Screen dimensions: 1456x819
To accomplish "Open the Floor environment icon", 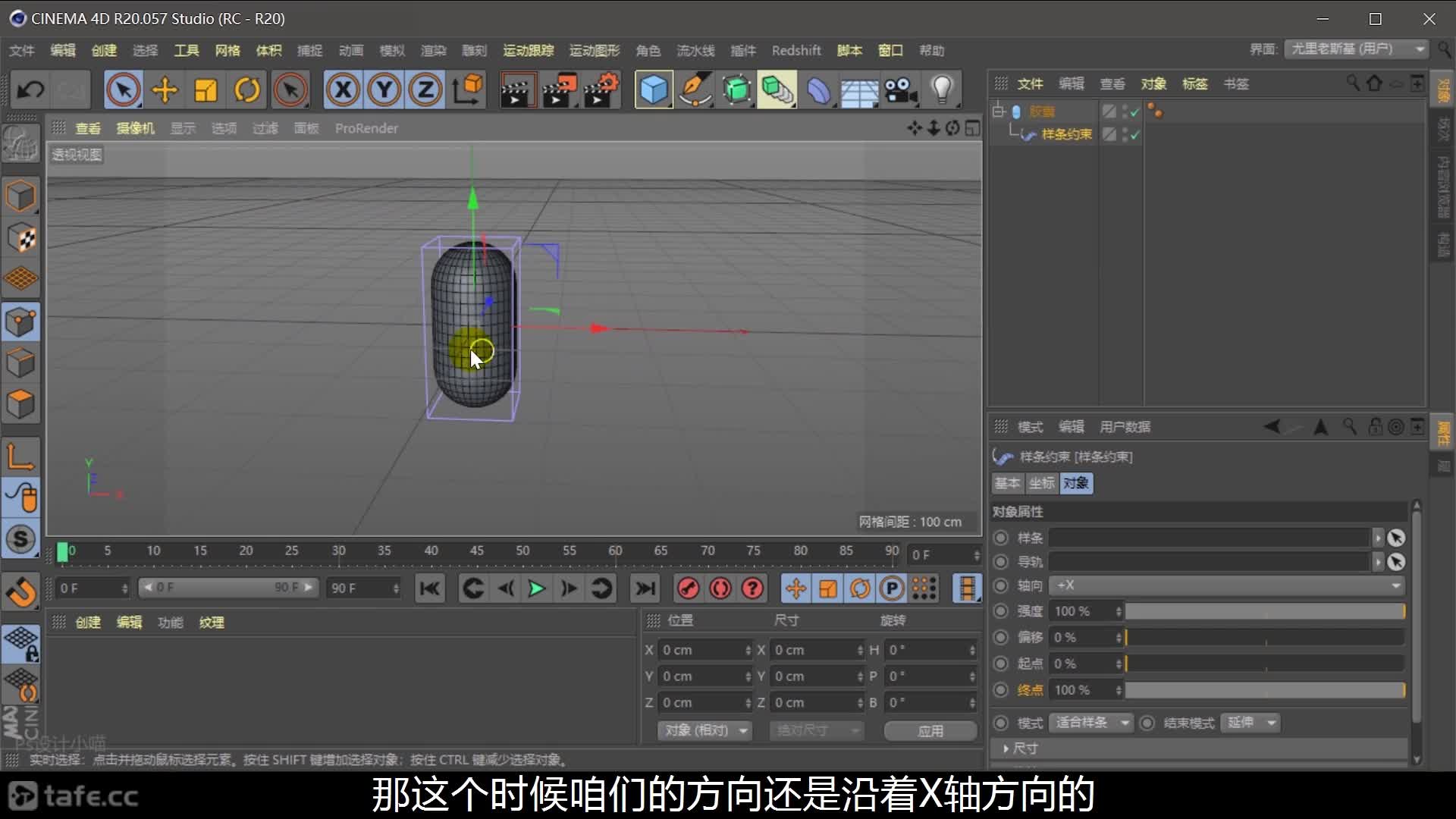I will click(x=859, y=90).
